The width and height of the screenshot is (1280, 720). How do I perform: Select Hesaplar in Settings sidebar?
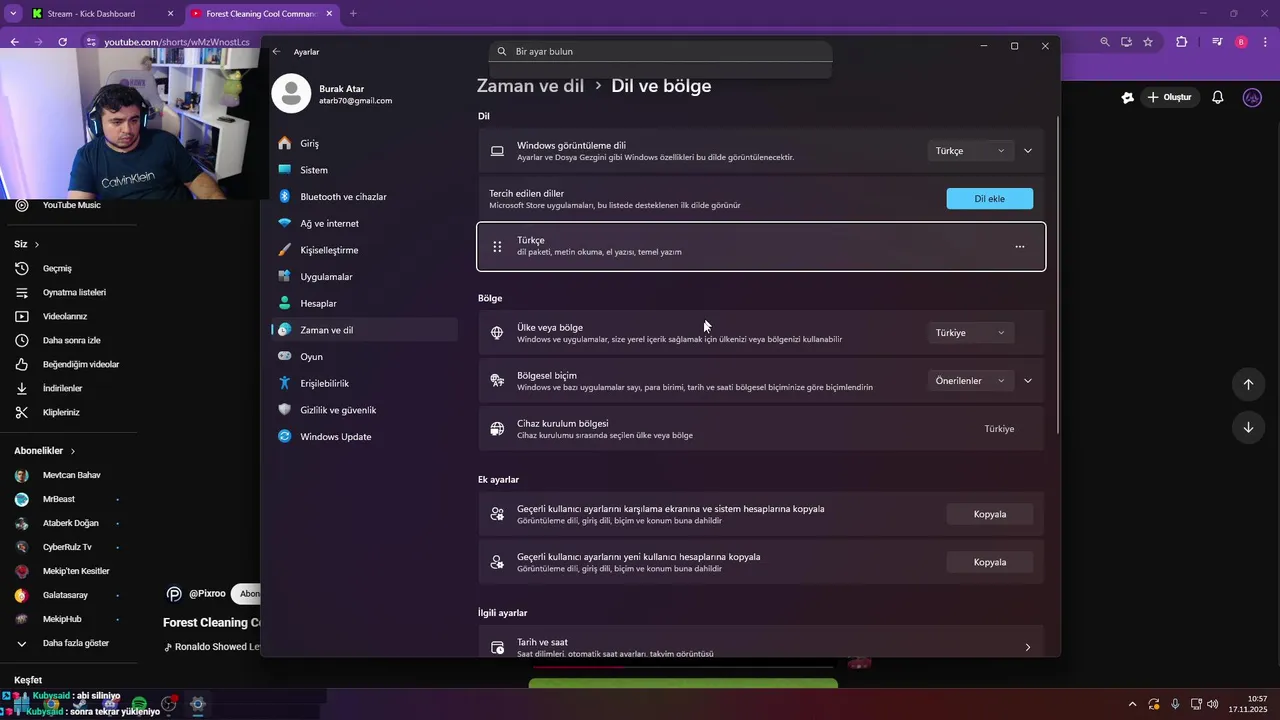[x=364, y=303]
